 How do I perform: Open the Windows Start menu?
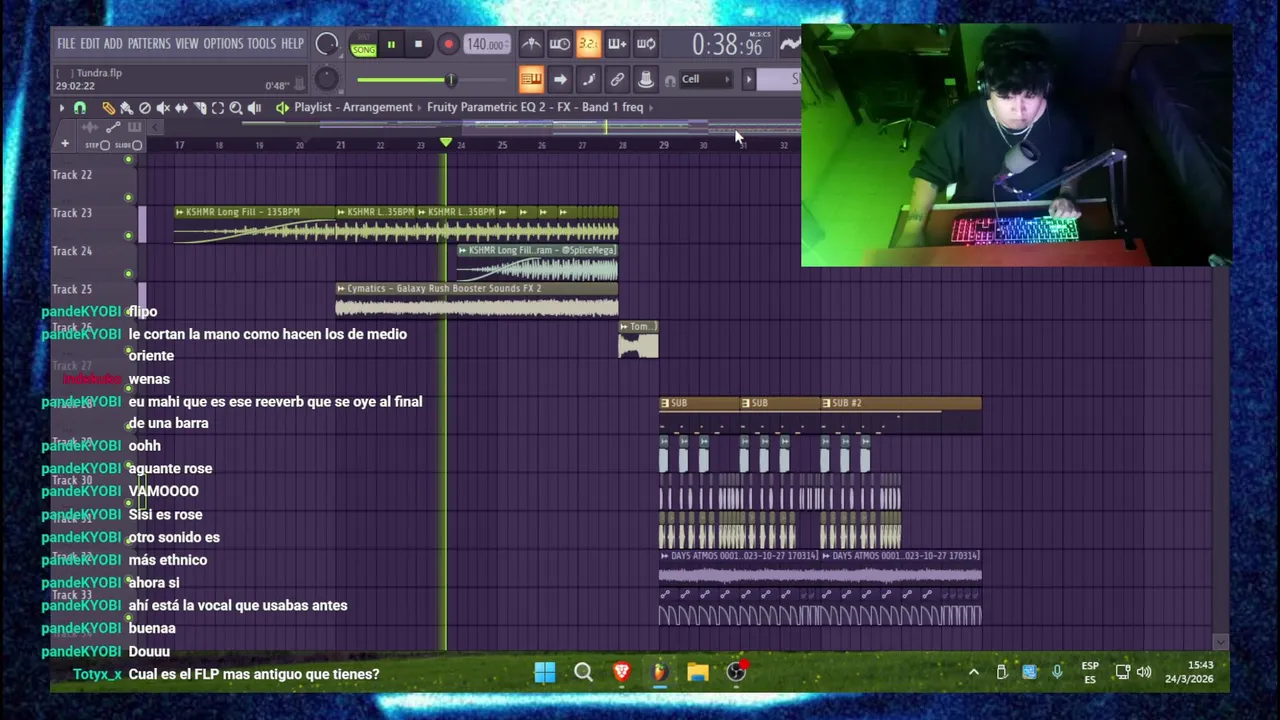coord(545,673)
